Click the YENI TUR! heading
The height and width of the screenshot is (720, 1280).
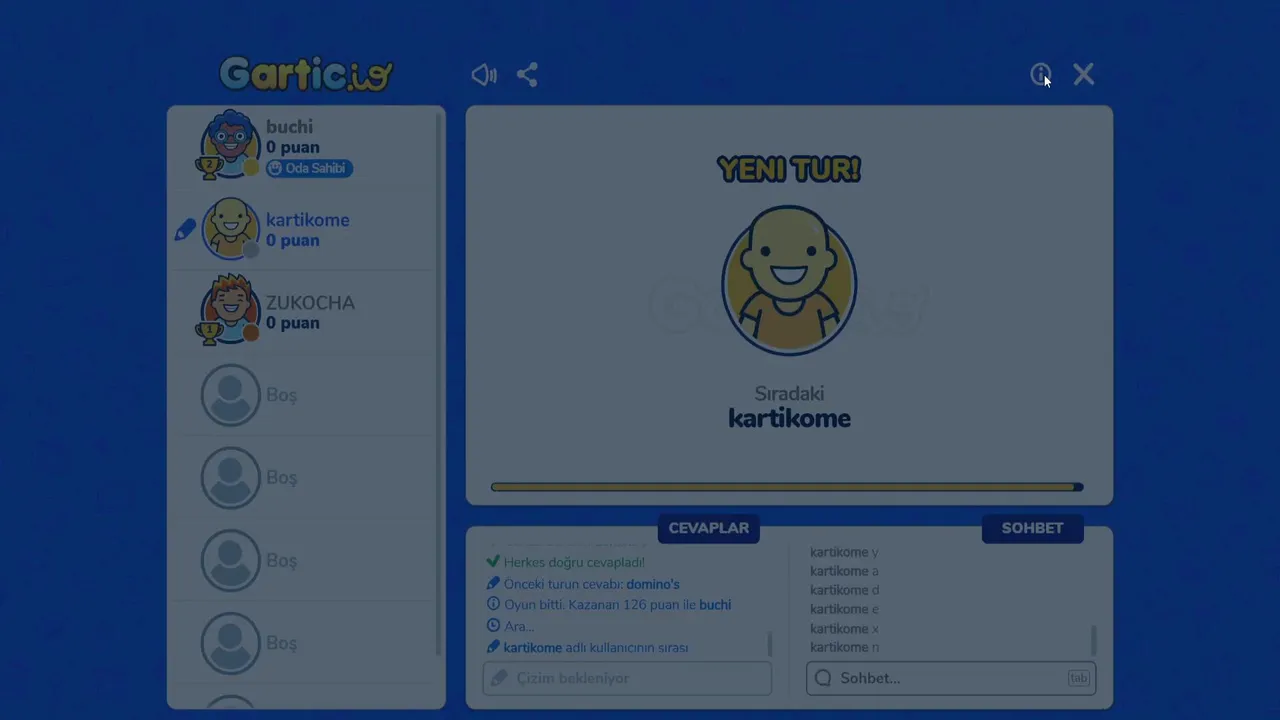coord(789,169)
